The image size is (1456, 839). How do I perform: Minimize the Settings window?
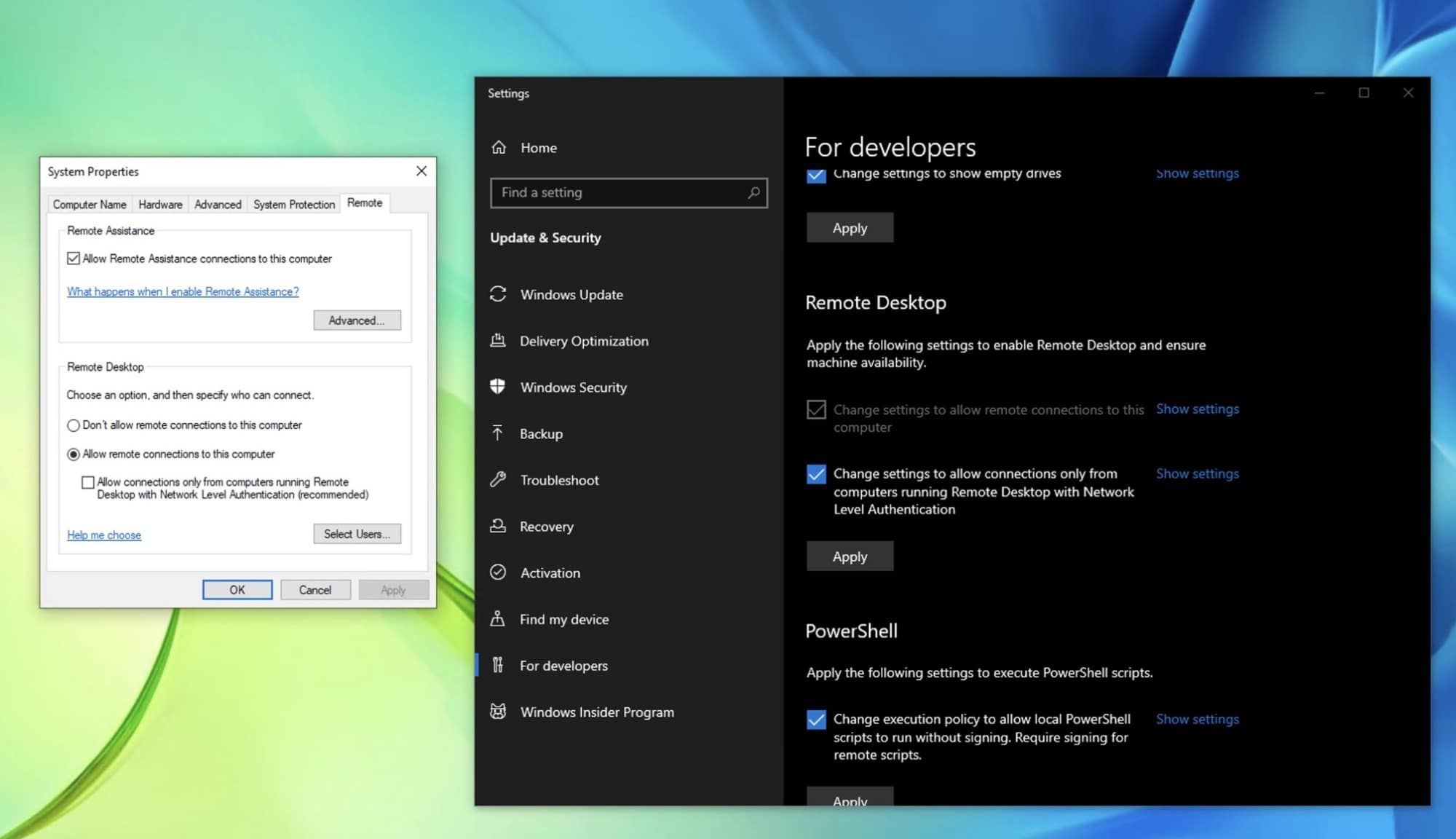tap(1319, 92)
